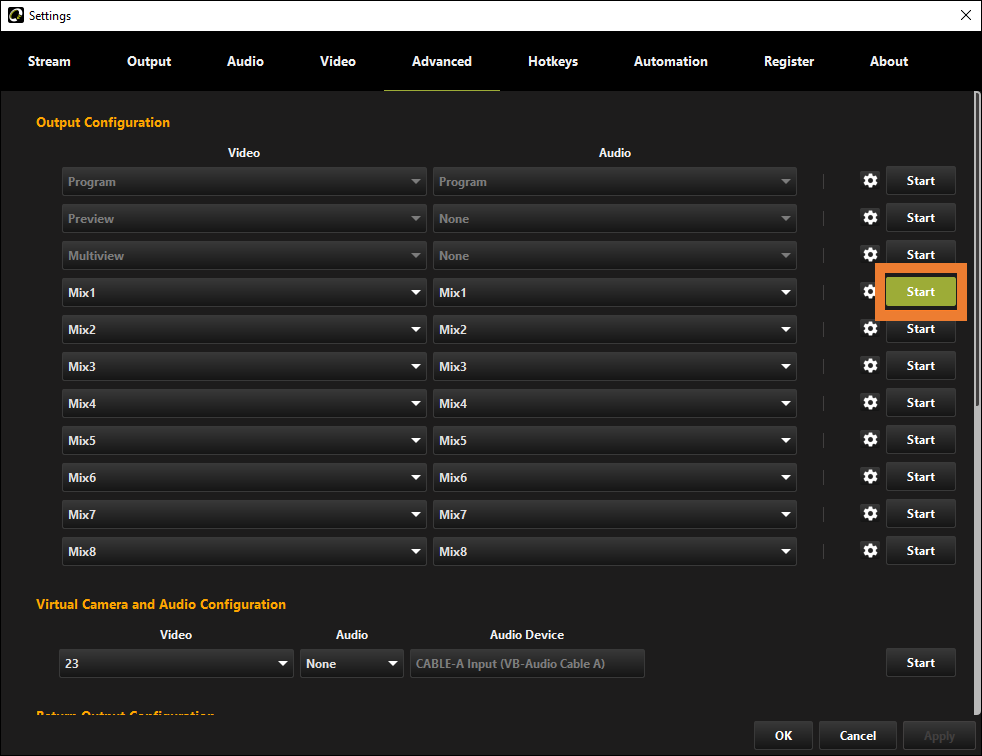Start the Mix4 output

coord(921,403)
